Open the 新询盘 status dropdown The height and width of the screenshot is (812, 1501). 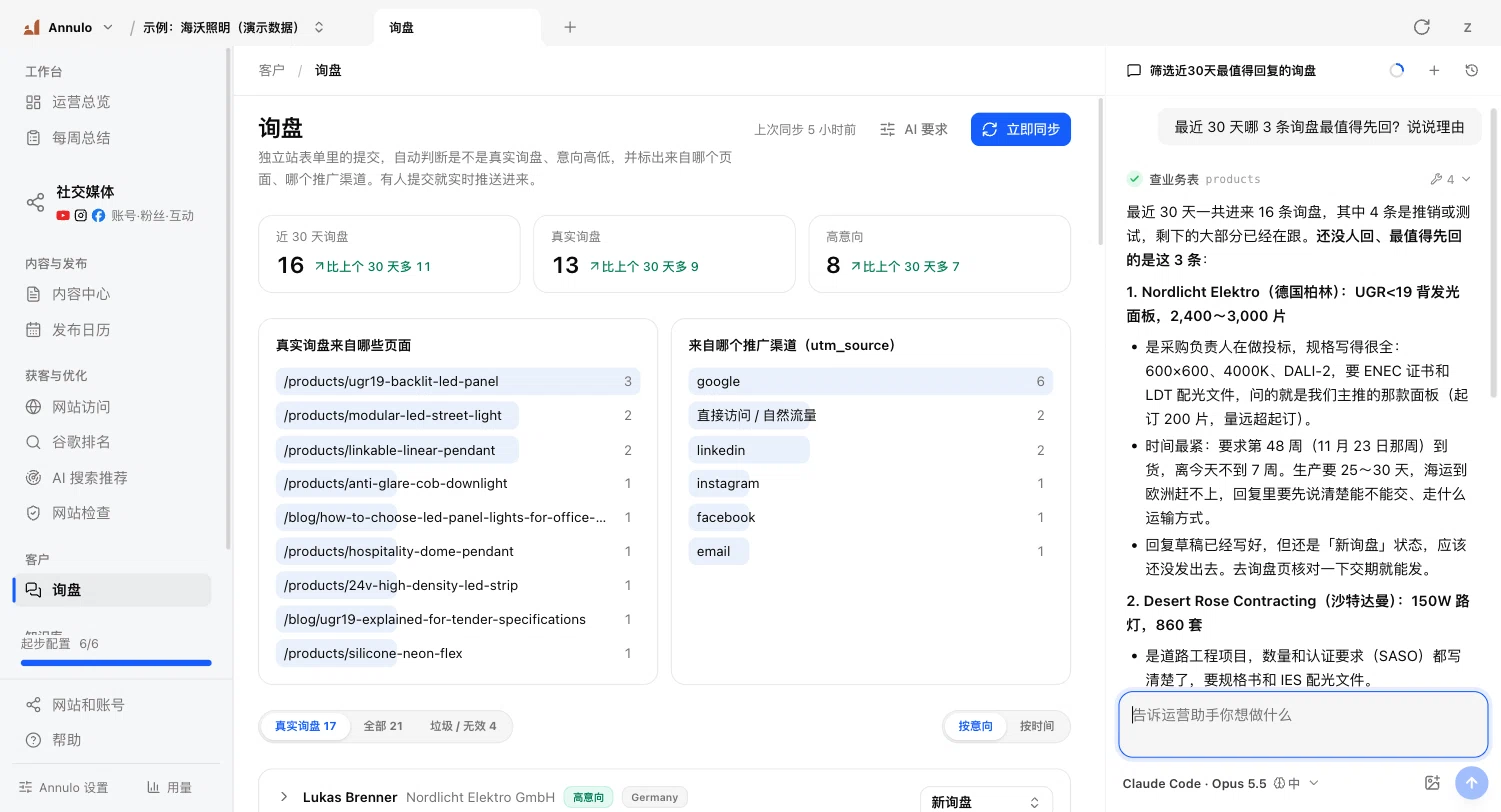click(986, 802)
